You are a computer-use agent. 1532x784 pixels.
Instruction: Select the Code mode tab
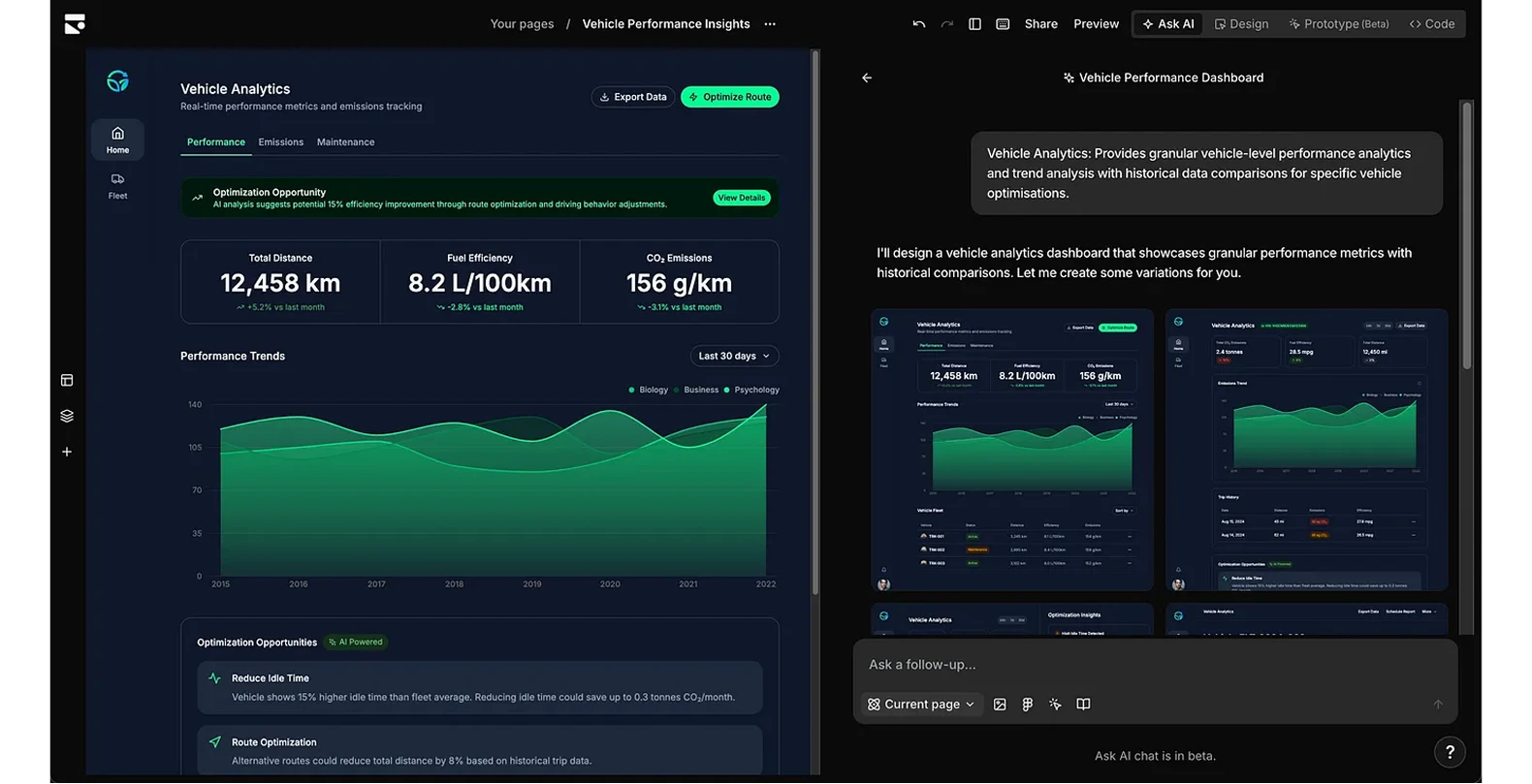[x=1432, y=24]
